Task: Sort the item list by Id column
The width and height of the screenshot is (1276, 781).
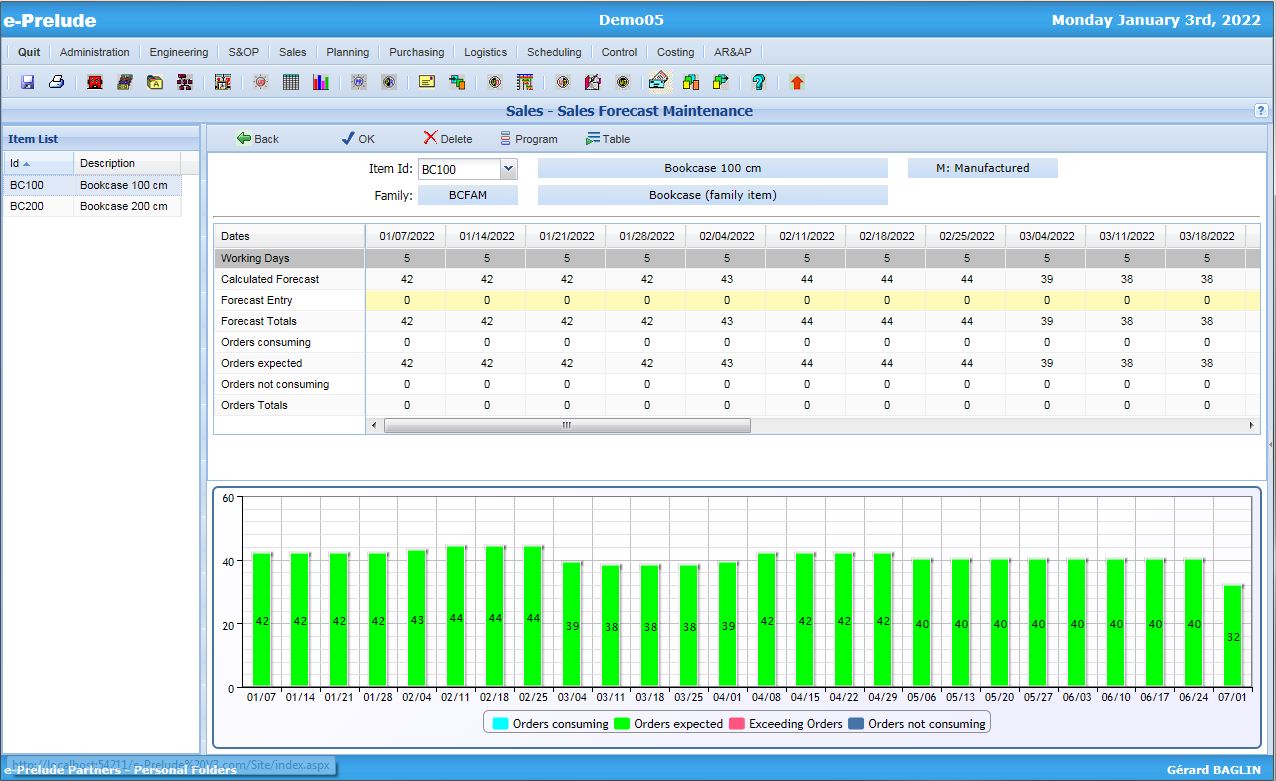Action: point(37,163)
